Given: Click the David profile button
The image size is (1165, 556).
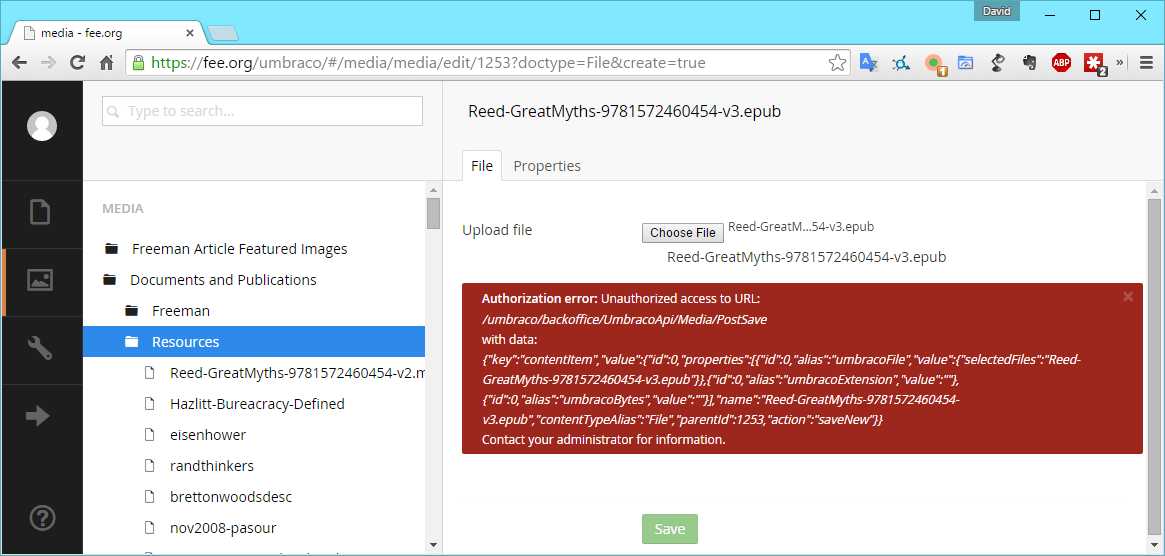Looking at the screenshot, I should (996, 11).
